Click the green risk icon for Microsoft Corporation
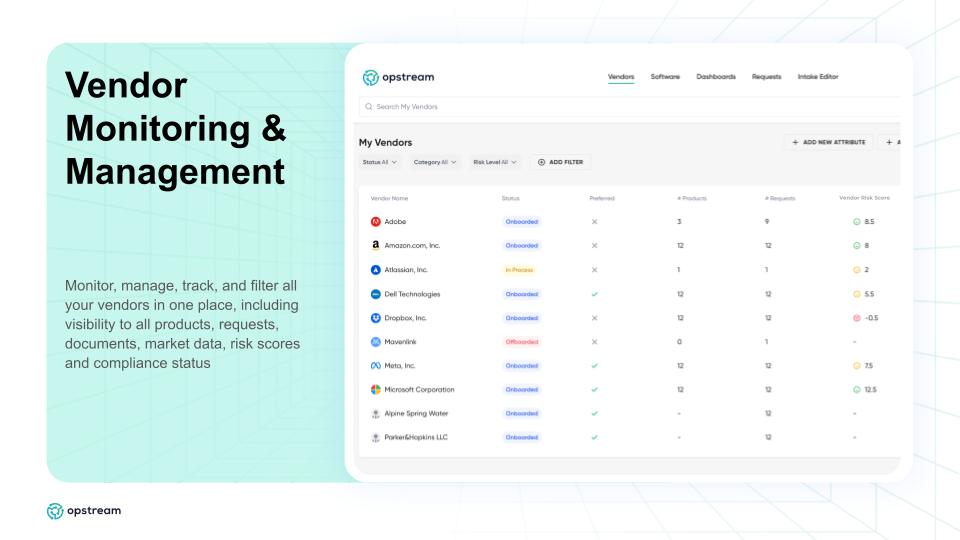The image size is (960, 540). tap(857, 390)
